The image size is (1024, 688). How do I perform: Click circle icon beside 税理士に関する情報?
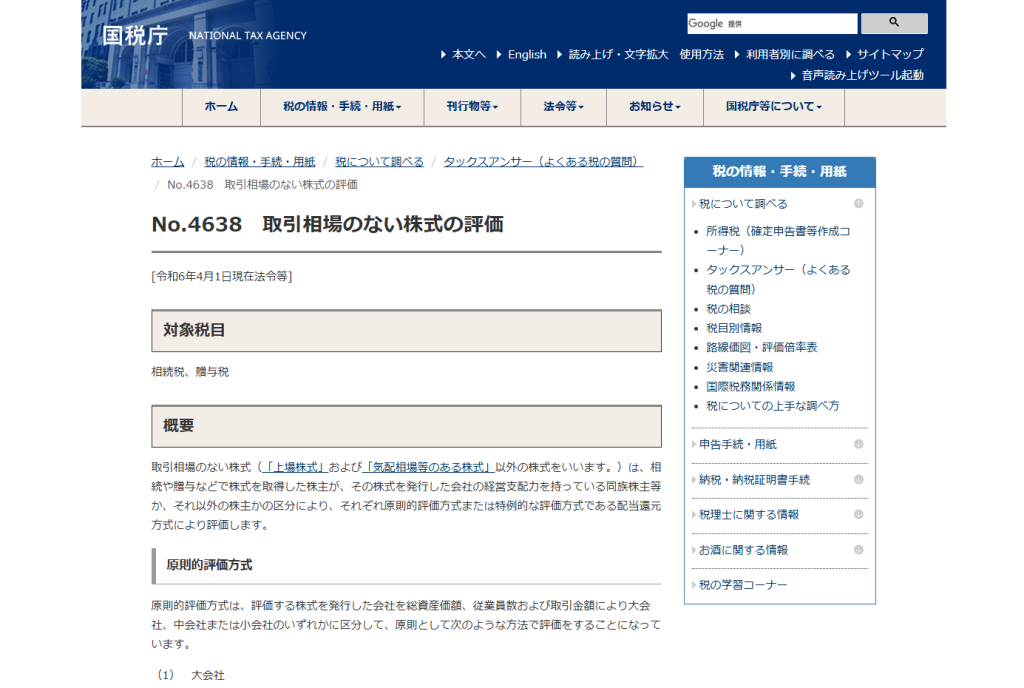(858, 514)
